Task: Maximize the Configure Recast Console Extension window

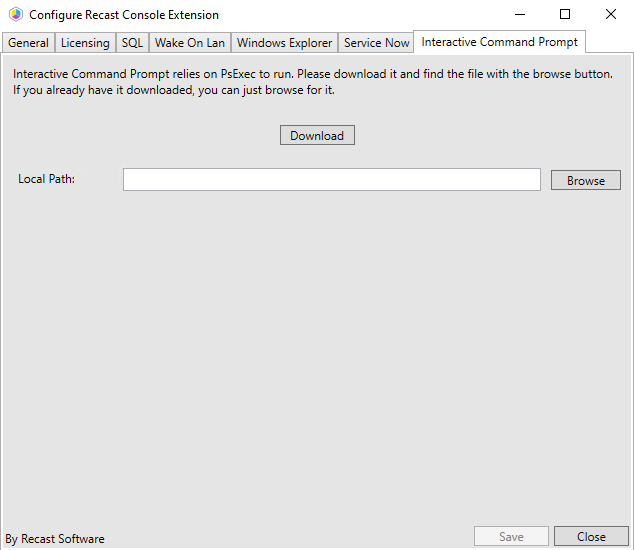Action: 565,15
